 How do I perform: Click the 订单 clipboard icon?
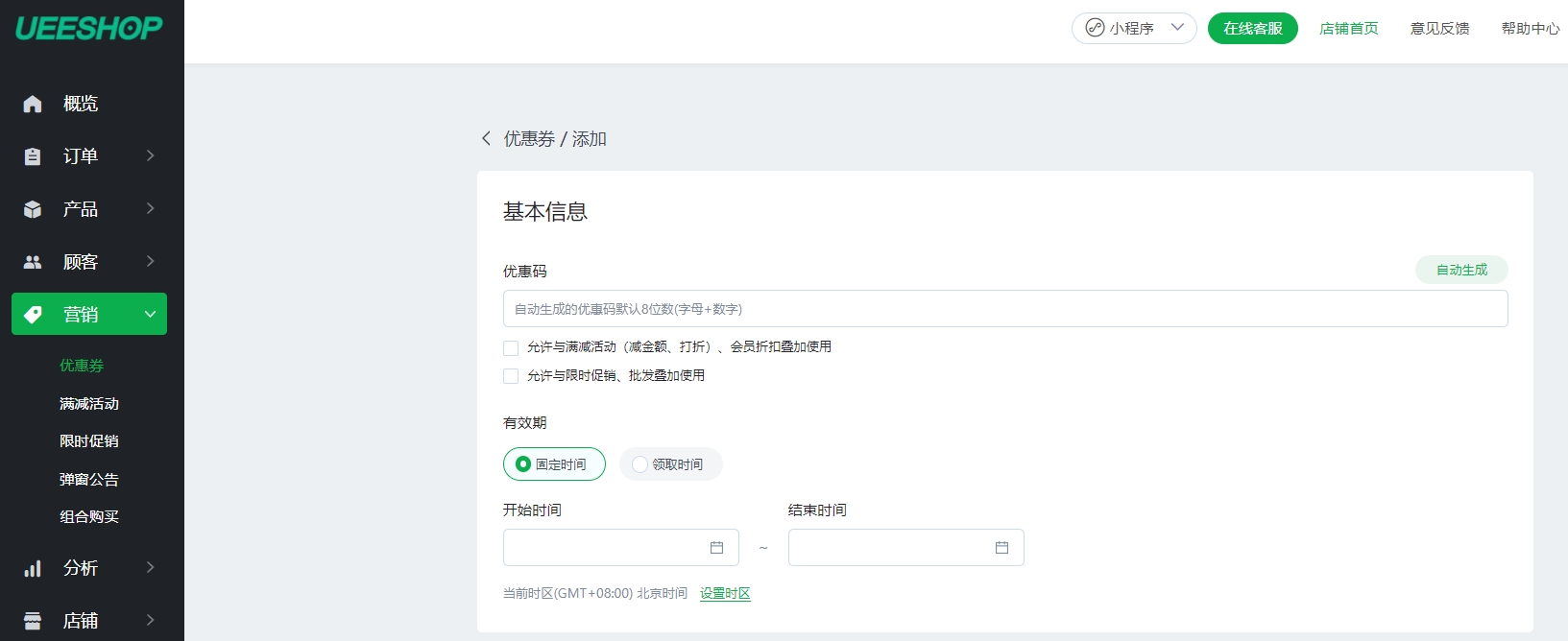(33, 156)
